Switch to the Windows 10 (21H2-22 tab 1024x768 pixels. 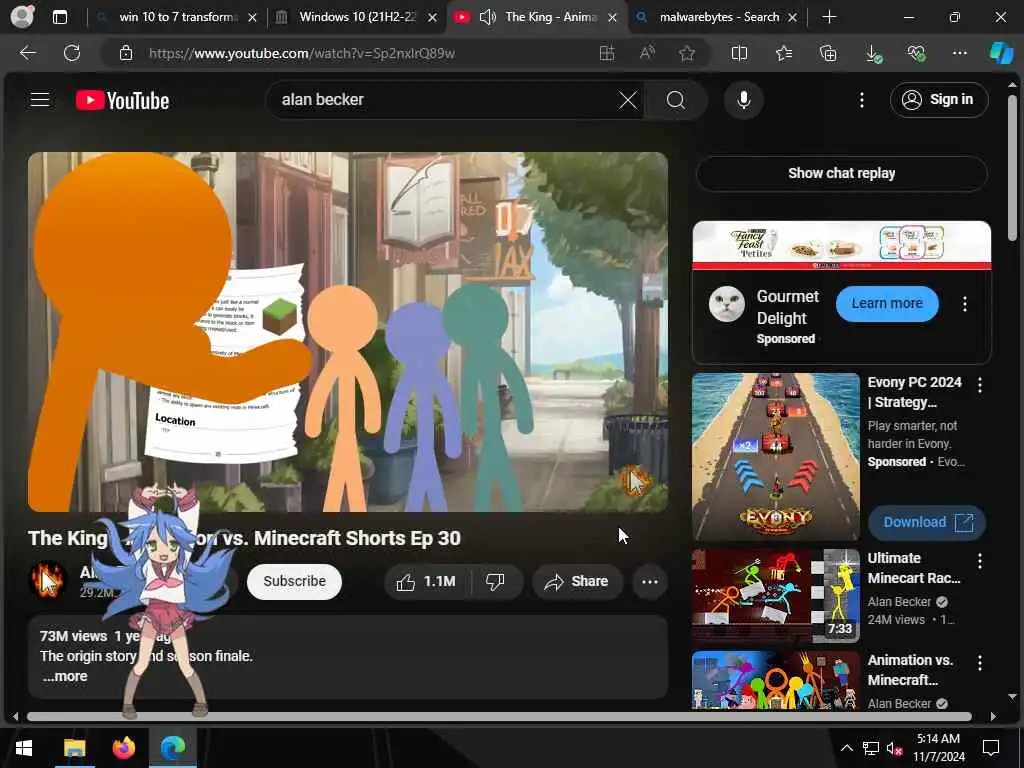[357, 17]
